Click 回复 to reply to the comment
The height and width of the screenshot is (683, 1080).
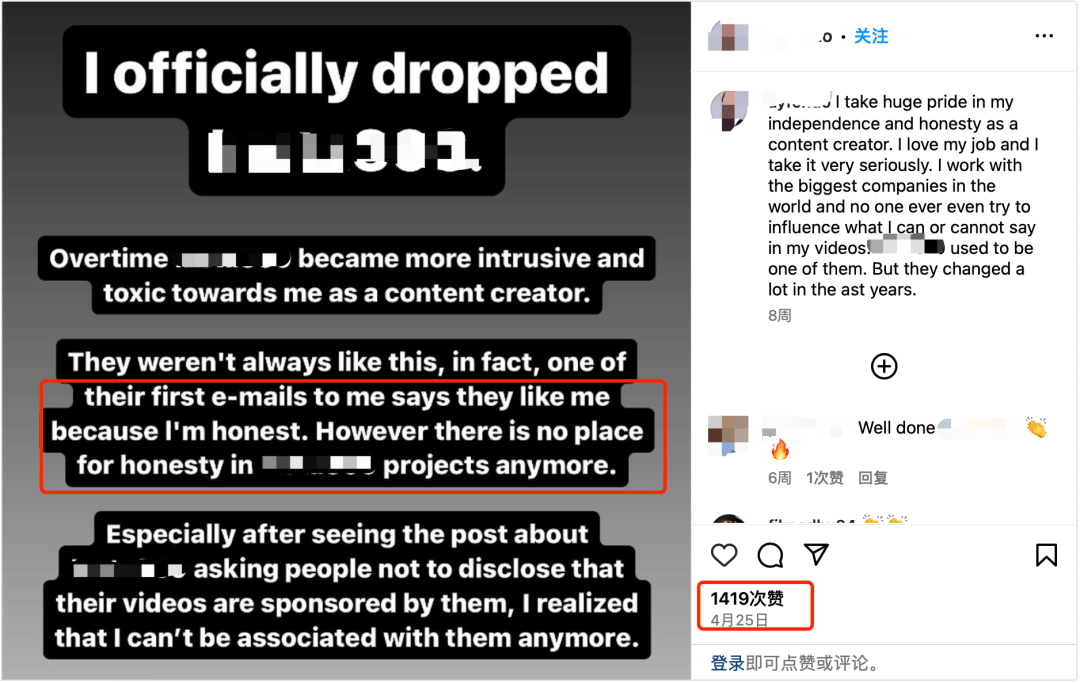coord(873,478)
